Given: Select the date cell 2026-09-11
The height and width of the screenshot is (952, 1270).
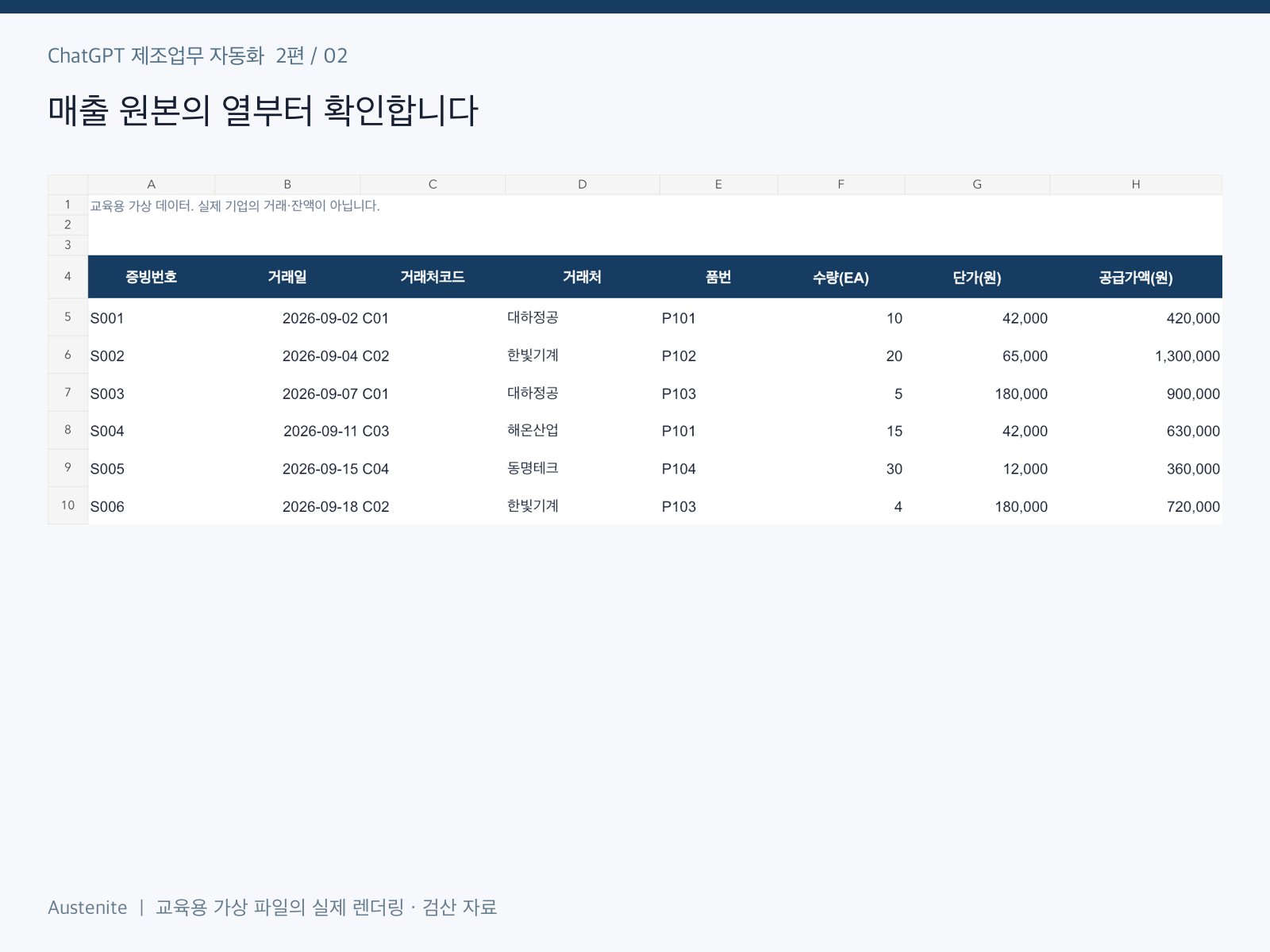Looking at the screenshot, I should coord(287,431).
